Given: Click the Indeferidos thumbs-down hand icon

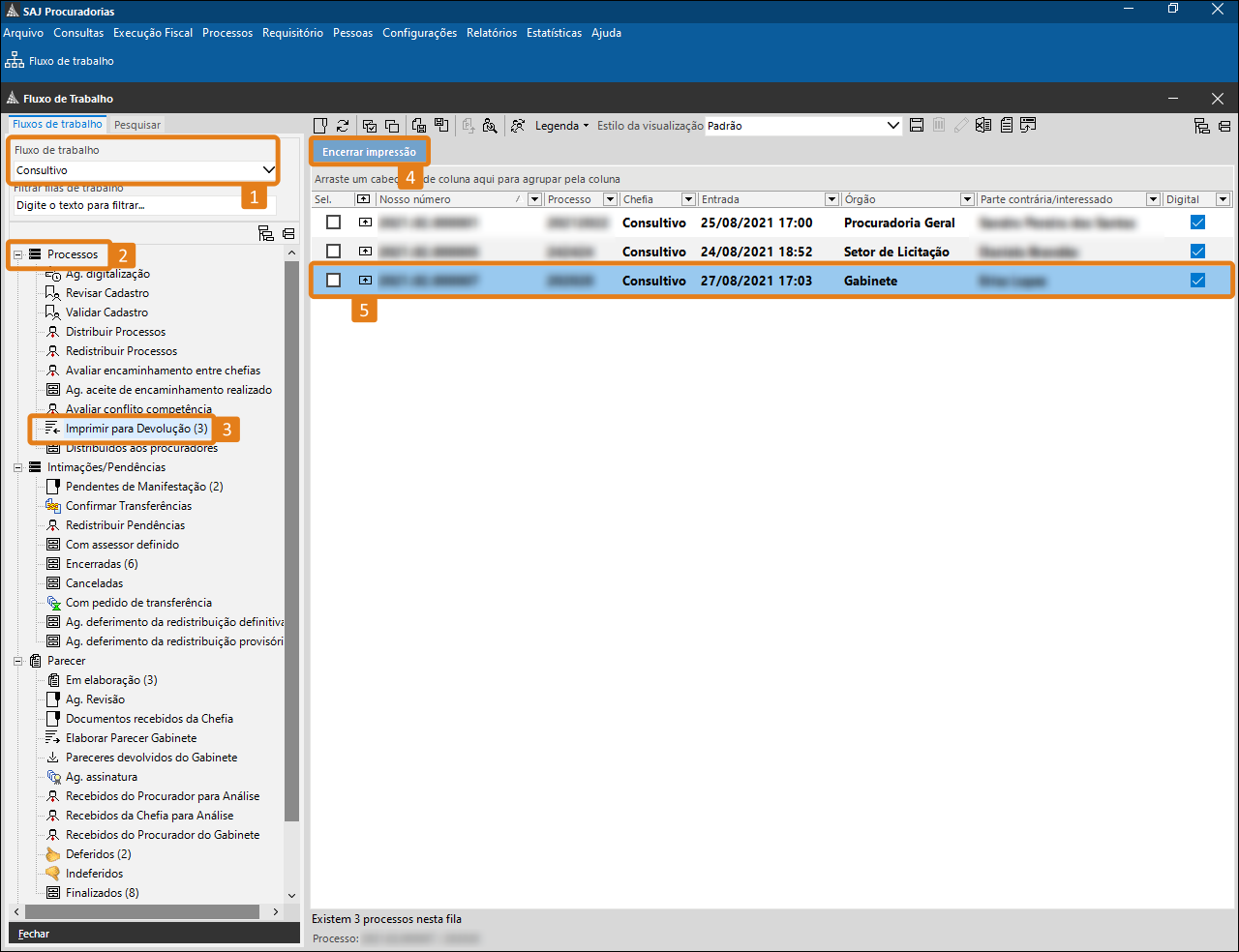Looking at the screenshot, I should tap(53, 874).
